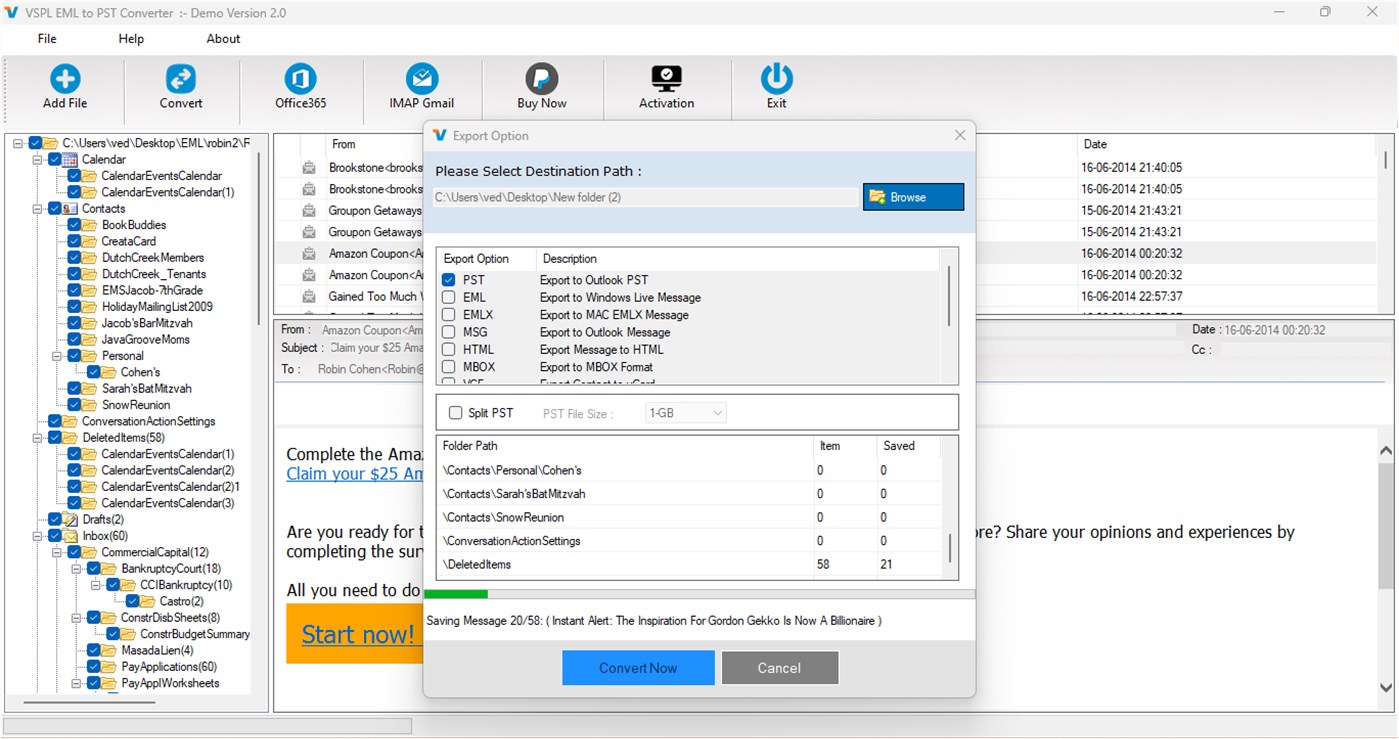Toggle the Split PST option
The width and height of the screenshot is (1399, 739).
455,412
